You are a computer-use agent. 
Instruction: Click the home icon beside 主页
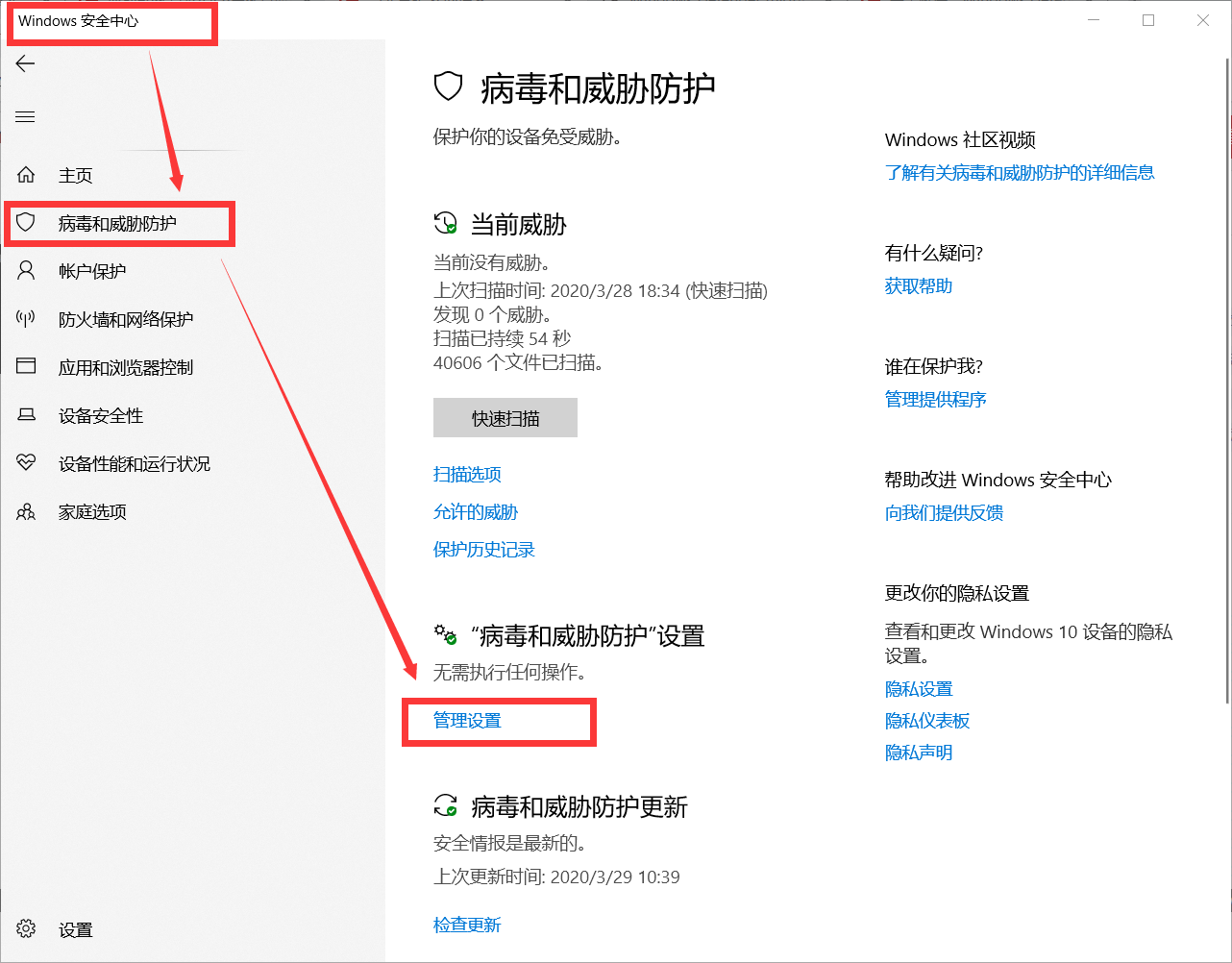[x=26, y=175]
